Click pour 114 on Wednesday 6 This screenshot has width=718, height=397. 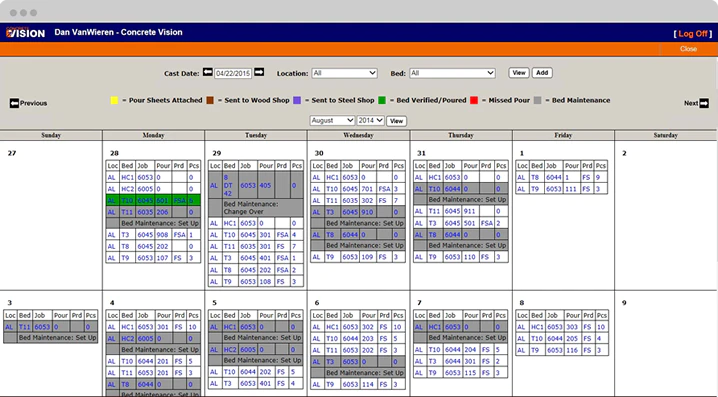click(x=368, y=385)
